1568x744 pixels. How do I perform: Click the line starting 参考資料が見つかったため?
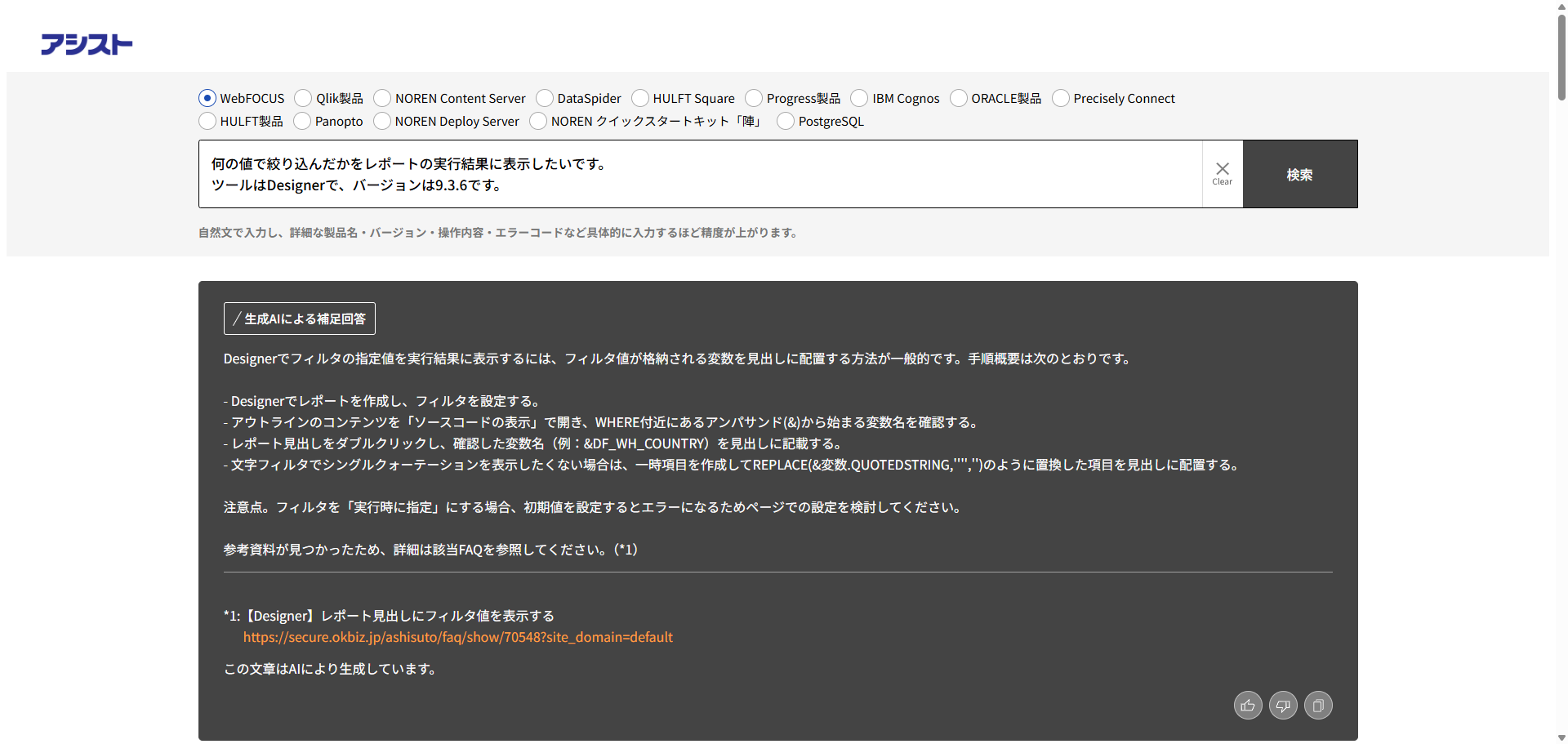pyautogui.click(x=430, y=550)
